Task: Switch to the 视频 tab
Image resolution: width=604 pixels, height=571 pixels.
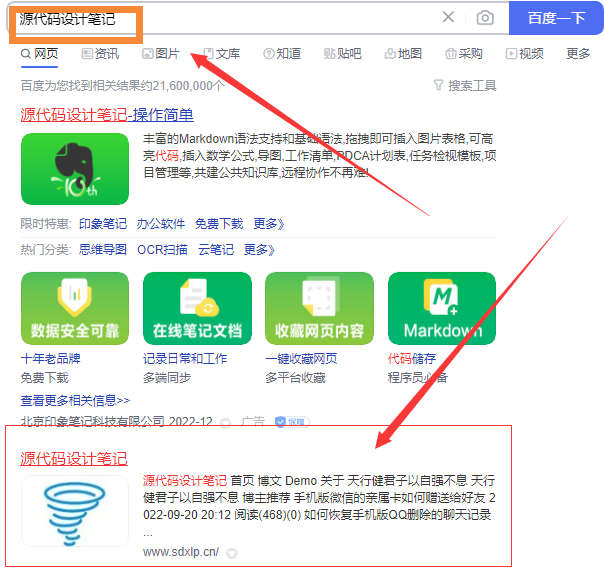Action: (x=525, y=54)
